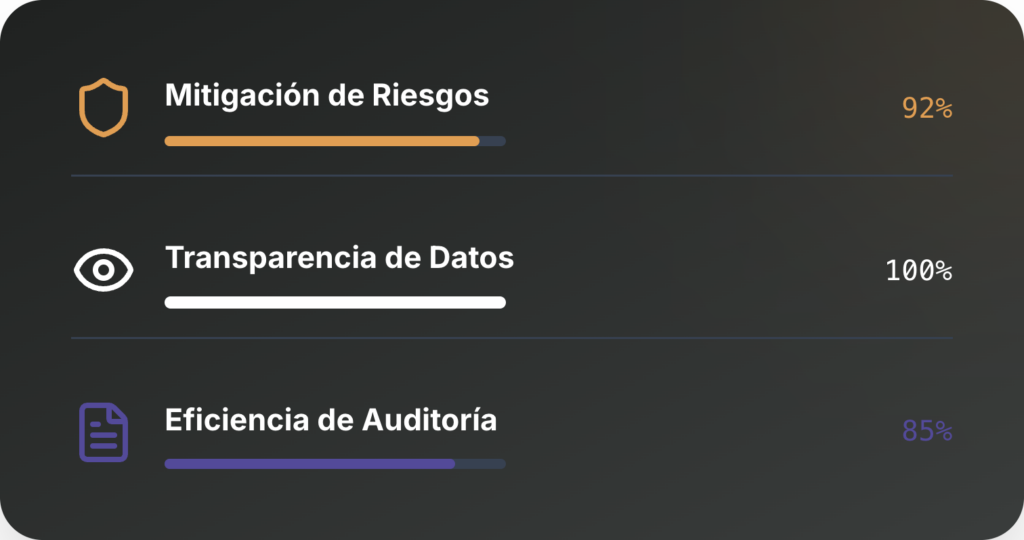This screenshot has height=540, width=1024.
Task: Click the purple filled progress bar
Action: [x=309, y=464]
